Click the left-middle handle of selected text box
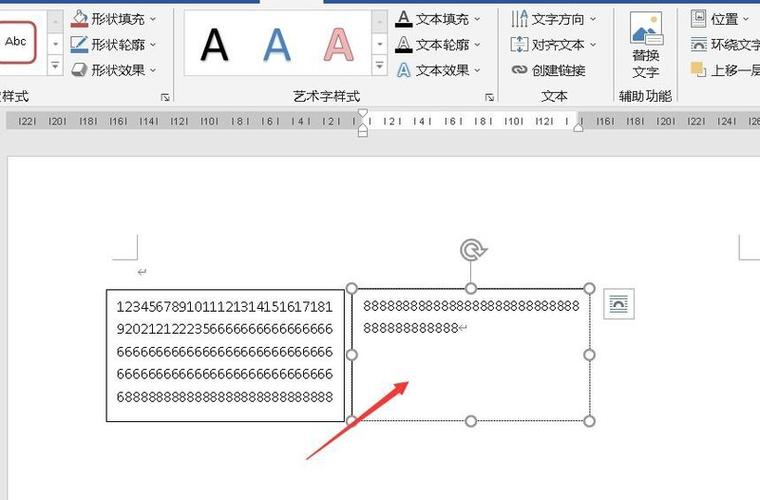The height and width of the screenshot is (500, 760). pos(352,355)
